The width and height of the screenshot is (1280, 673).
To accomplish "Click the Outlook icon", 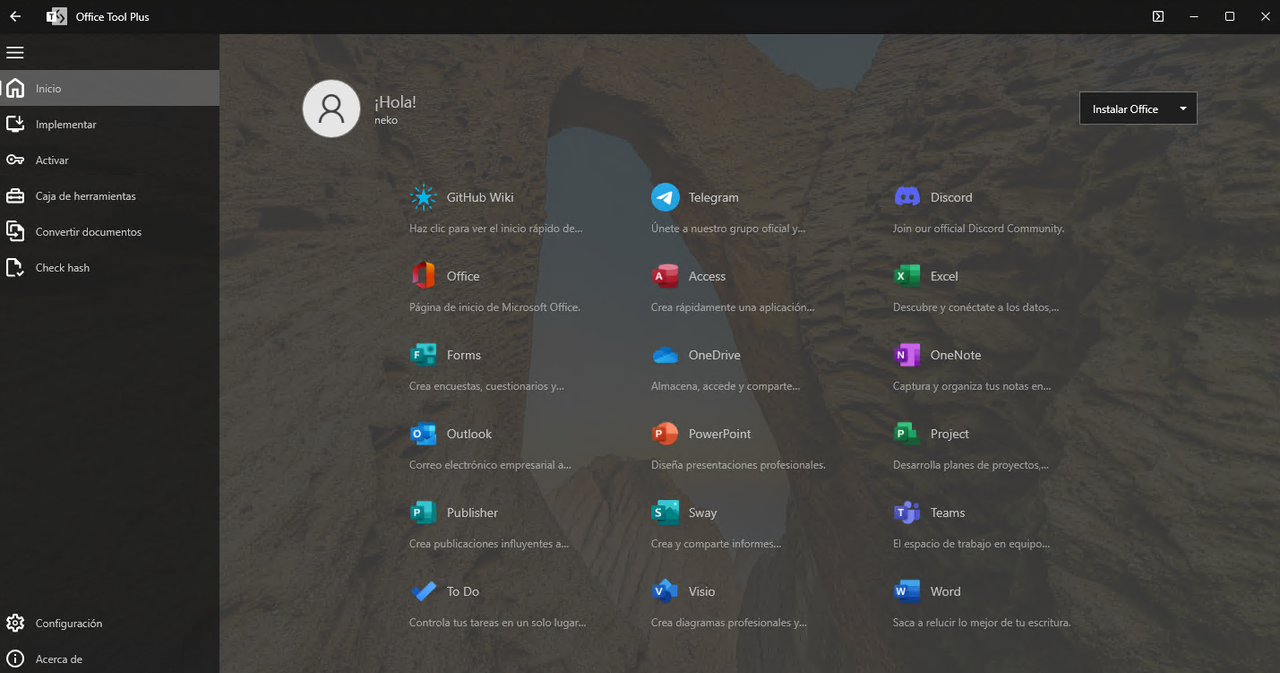I will (x=424, y=433).
